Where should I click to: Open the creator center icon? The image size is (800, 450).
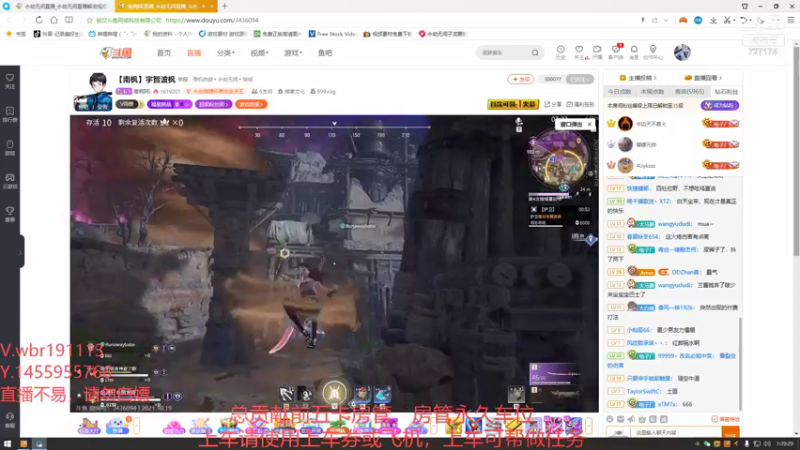(653, 51)
